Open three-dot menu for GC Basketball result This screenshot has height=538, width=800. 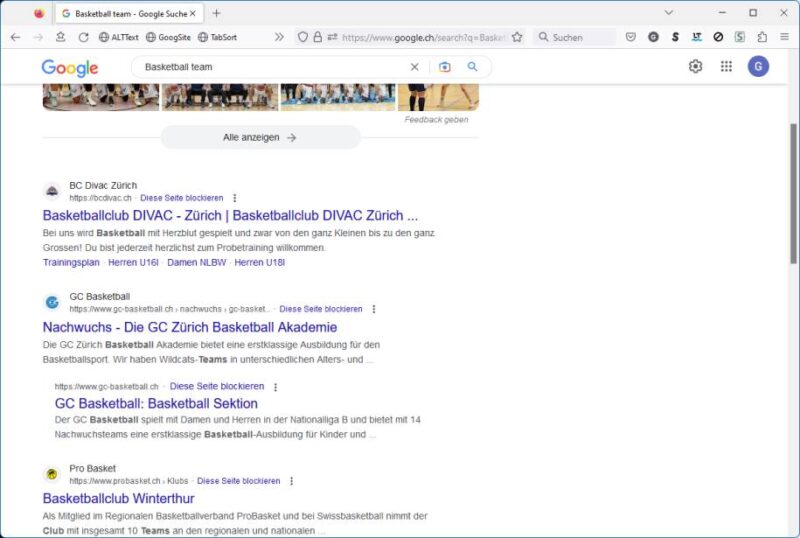click(374, 310)
